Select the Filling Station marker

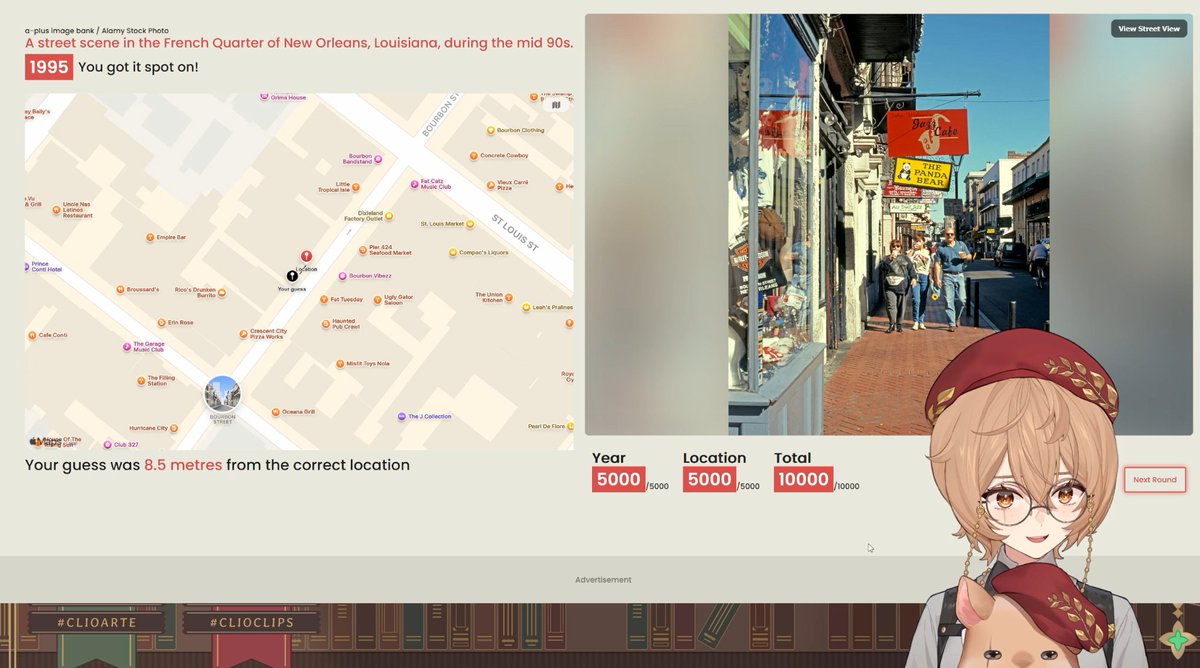[140, 380]
